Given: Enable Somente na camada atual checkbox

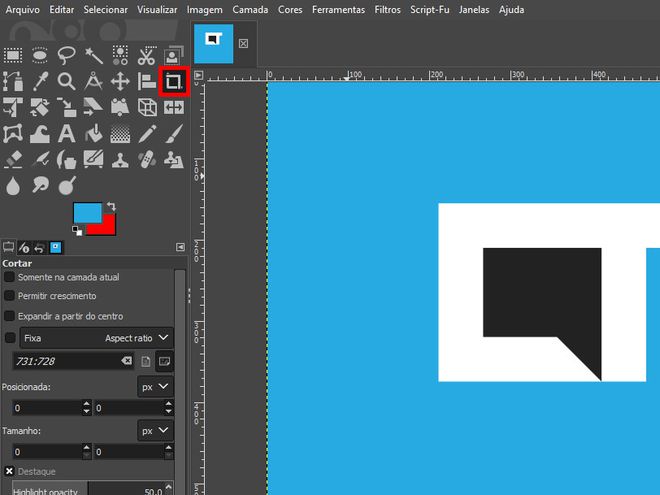Looking at the screenshot, I should coord(9,277).
